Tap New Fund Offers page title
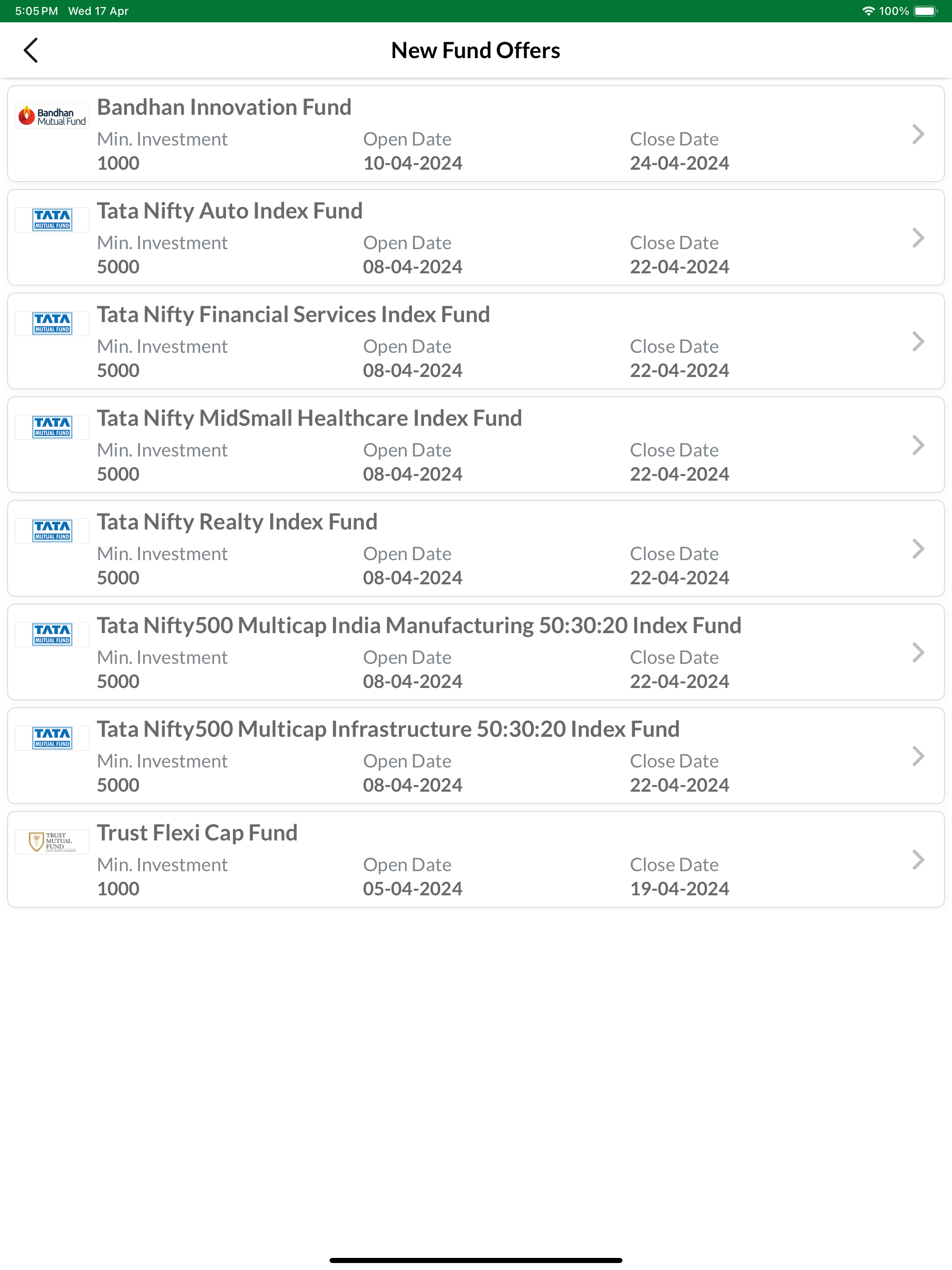This screenshot has height=1270, width=952. pos(476,51)
